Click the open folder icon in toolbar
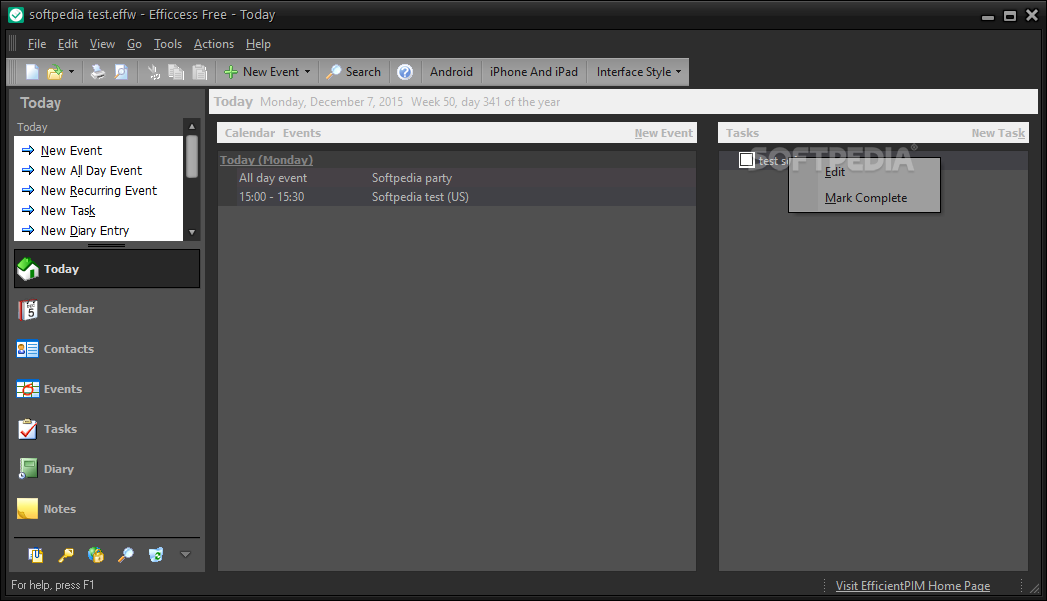1047x601 pixels. pos(55,72)
